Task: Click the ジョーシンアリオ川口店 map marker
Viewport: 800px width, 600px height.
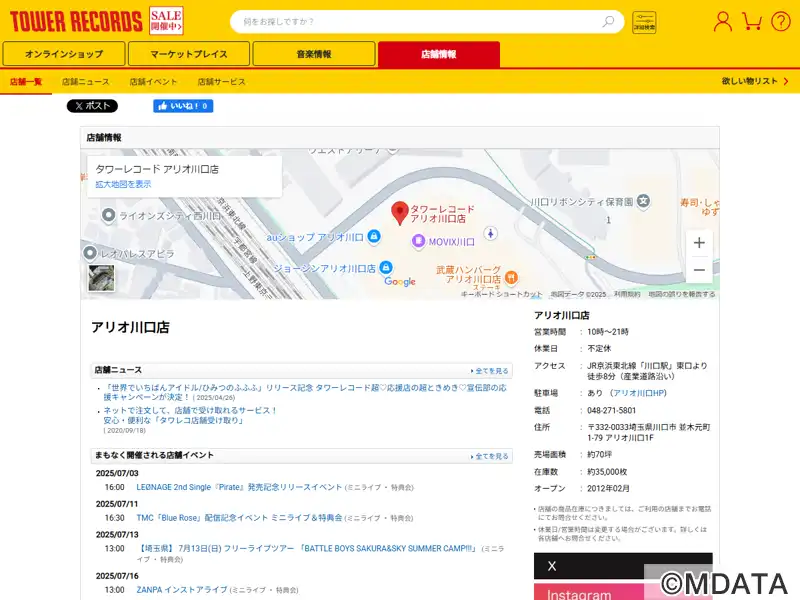Action: click(386, 267)
